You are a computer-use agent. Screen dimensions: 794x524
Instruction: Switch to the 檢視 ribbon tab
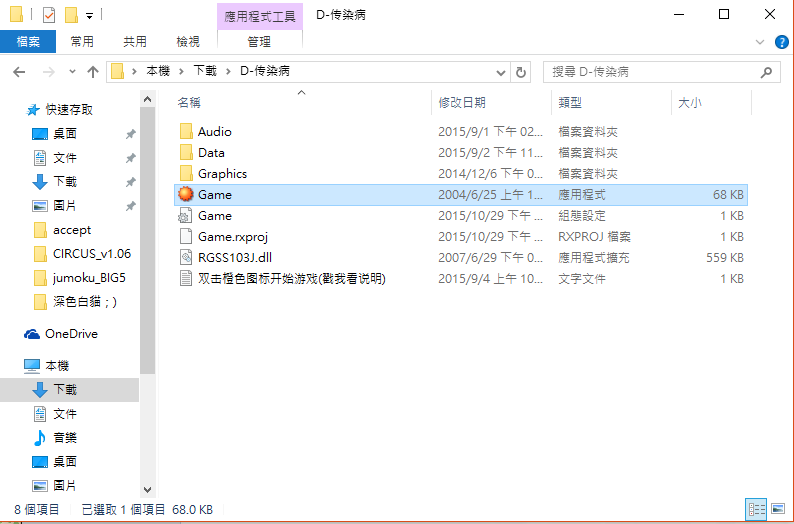pyautogui.click(x=188, y=42)
